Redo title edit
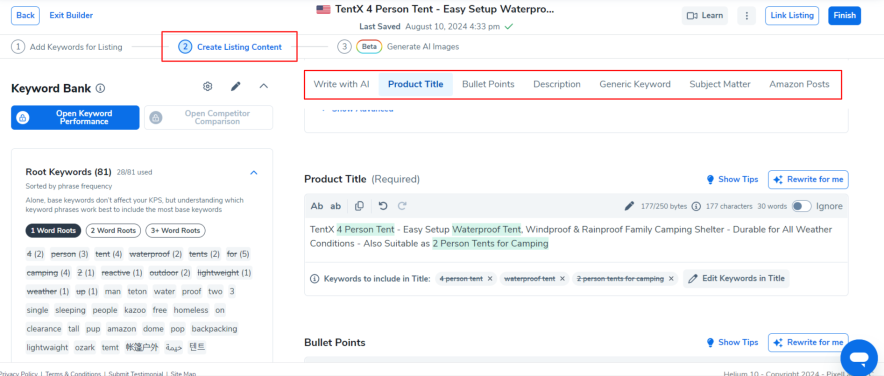Screen dimensions: 884x376 [402, 206]
